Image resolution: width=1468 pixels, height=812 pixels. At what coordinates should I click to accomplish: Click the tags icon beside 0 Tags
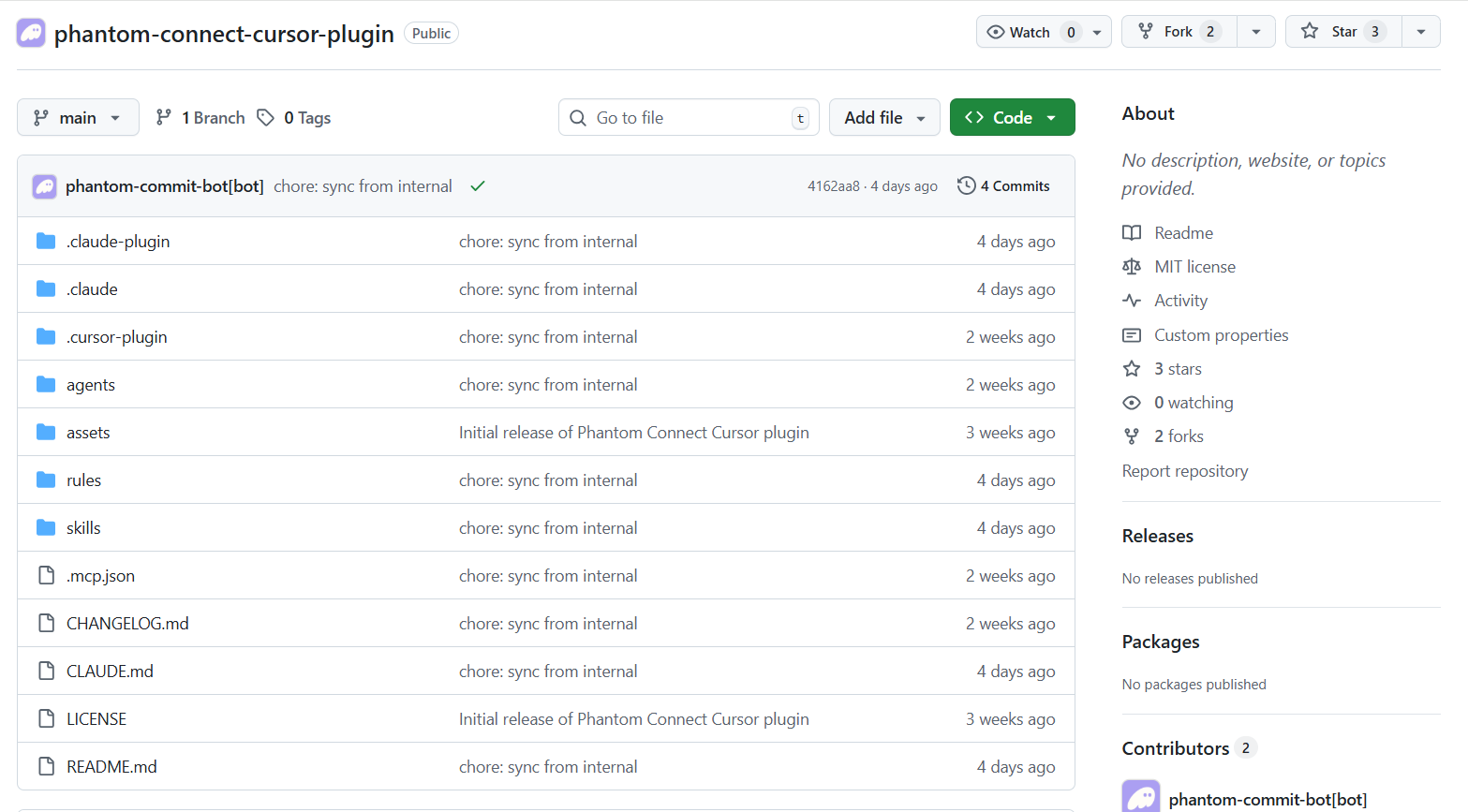click(266, 117)
